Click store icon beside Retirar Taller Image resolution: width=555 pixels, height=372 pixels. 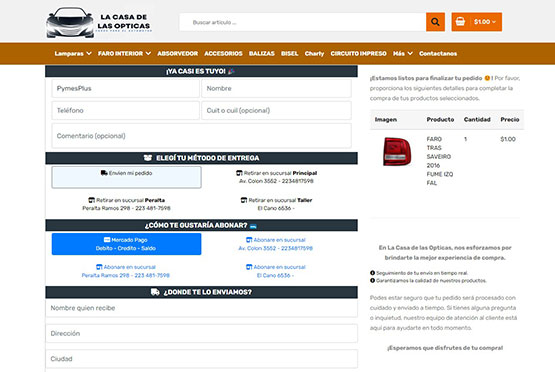point(244,200)
